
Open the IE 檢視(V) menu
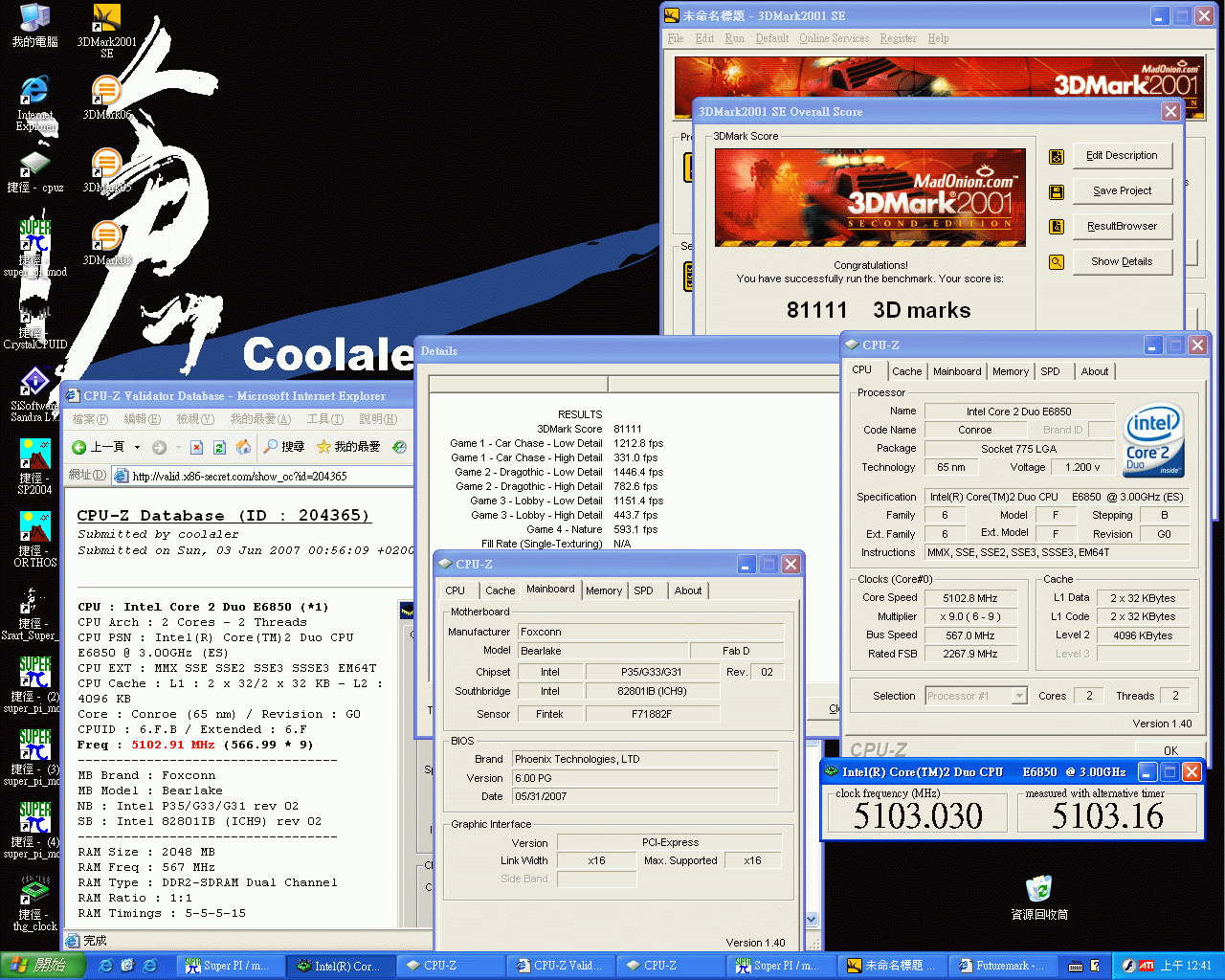[194, 419]
